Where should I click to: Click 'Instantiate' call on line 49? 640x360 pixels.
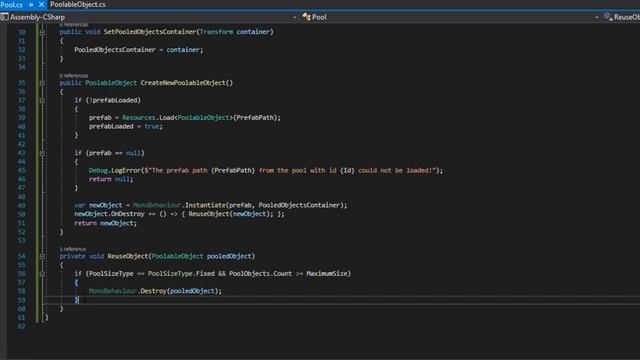coord(205,205)
